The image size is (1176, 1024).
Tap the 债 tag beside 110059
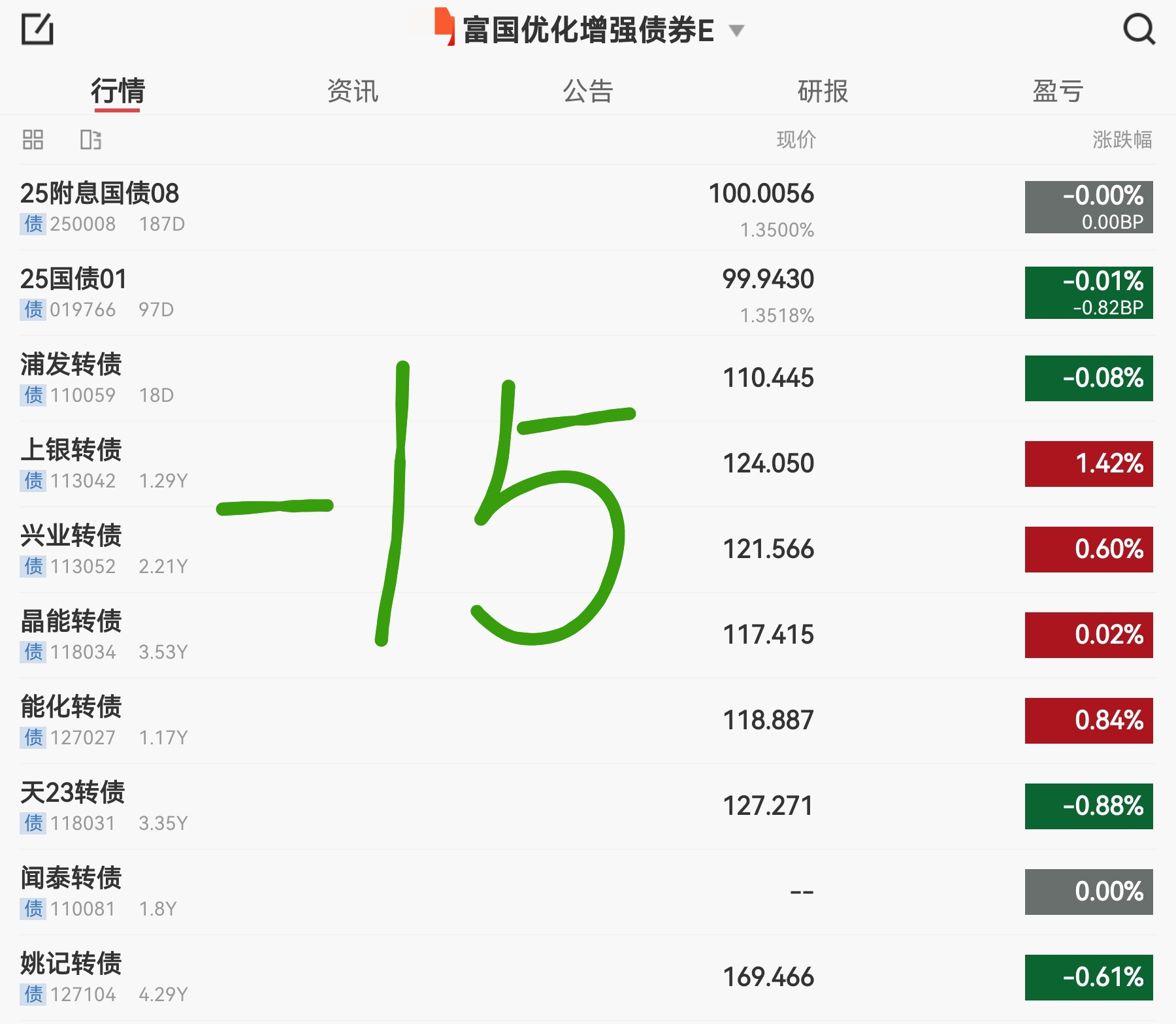point(33,395)
